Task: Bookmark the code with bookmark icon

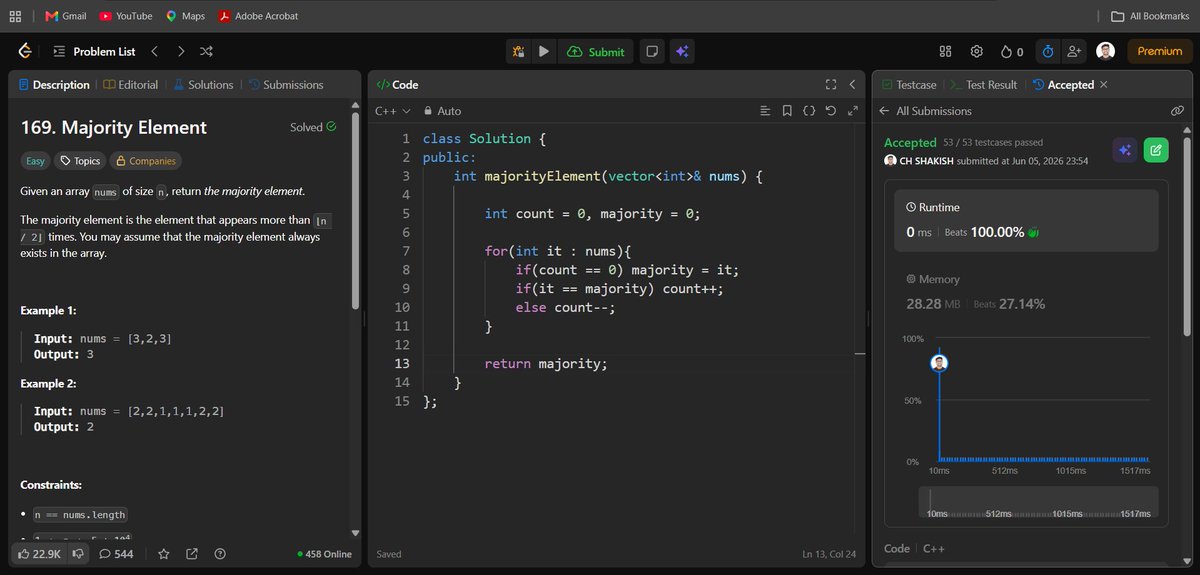Action: pyautogui.click(x=787, y=111)
